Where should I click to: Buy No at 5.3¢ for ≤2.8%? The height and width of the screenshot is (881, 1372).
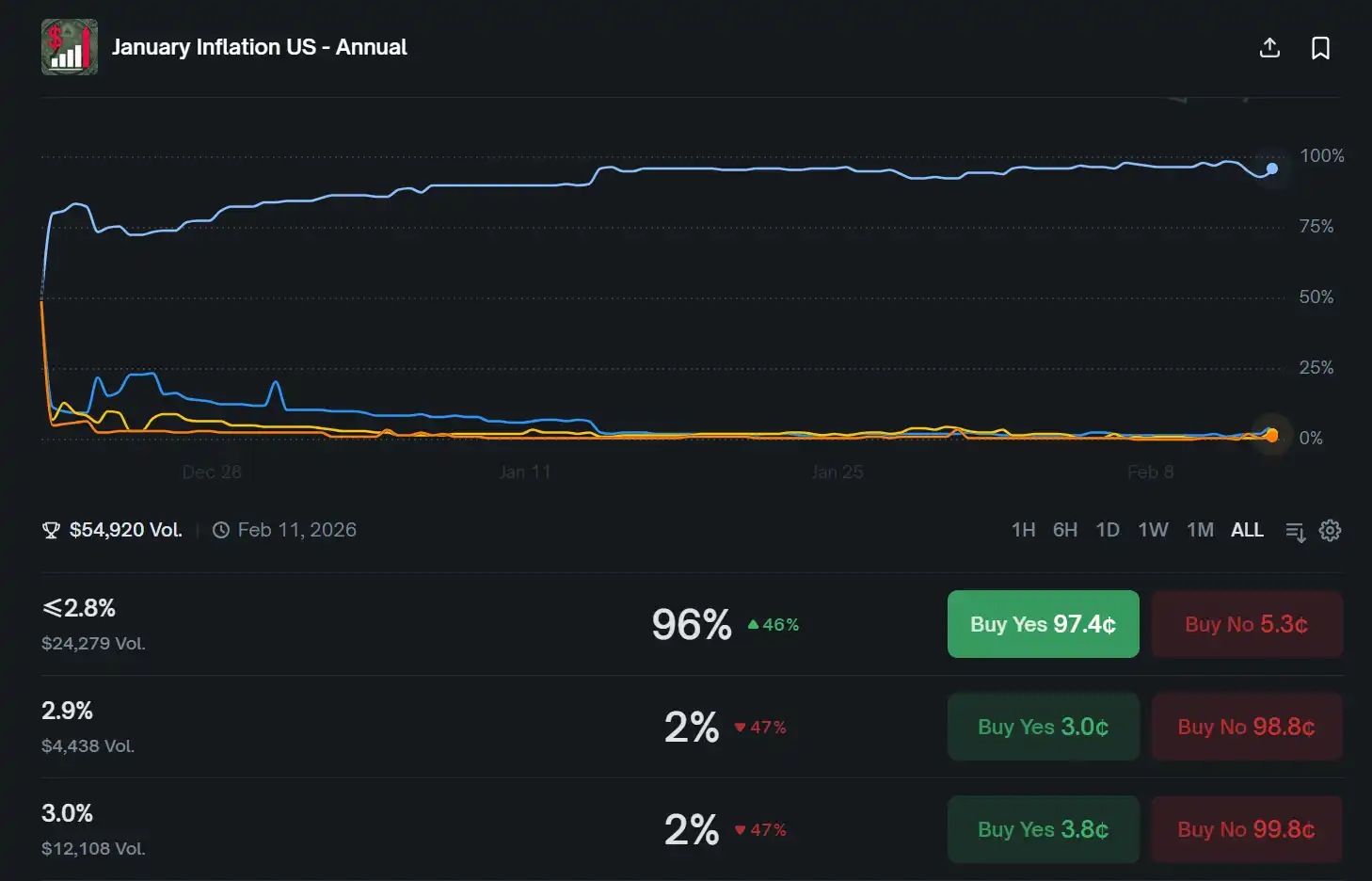pyautogui.click(x=1246, y=624)
